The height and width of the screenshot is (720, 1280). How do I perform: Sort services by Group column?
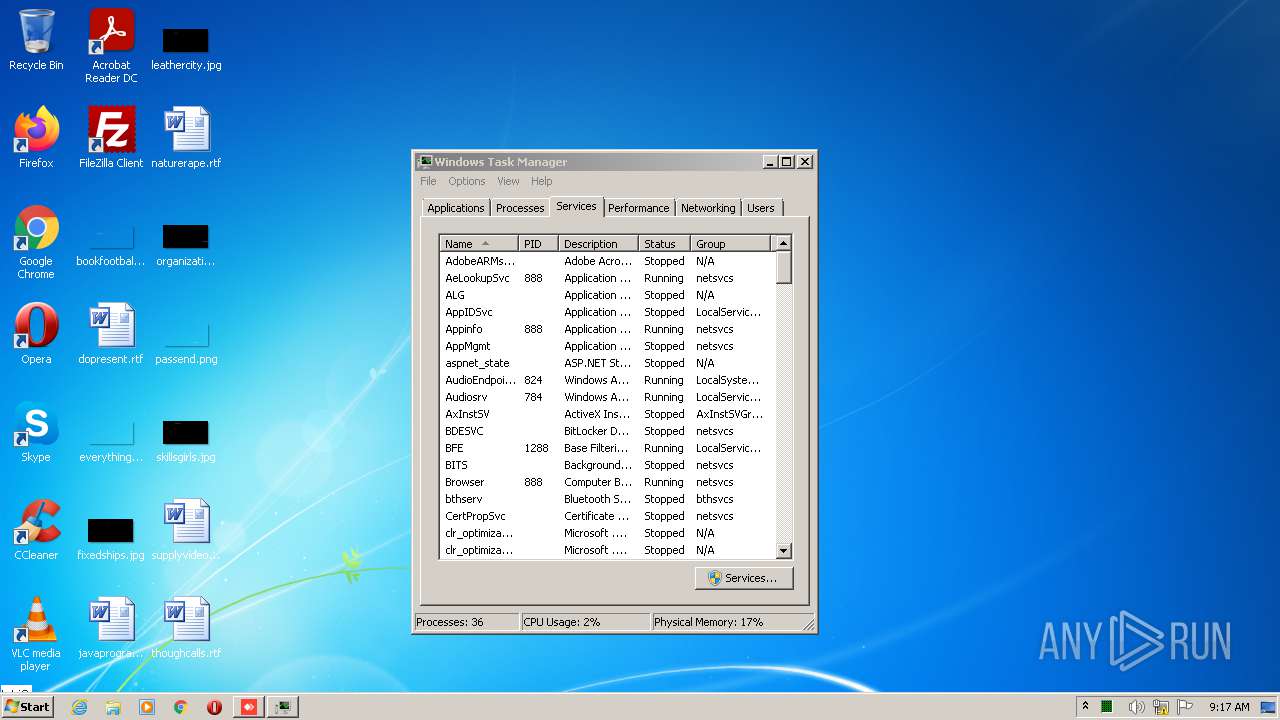coord(731,244)
